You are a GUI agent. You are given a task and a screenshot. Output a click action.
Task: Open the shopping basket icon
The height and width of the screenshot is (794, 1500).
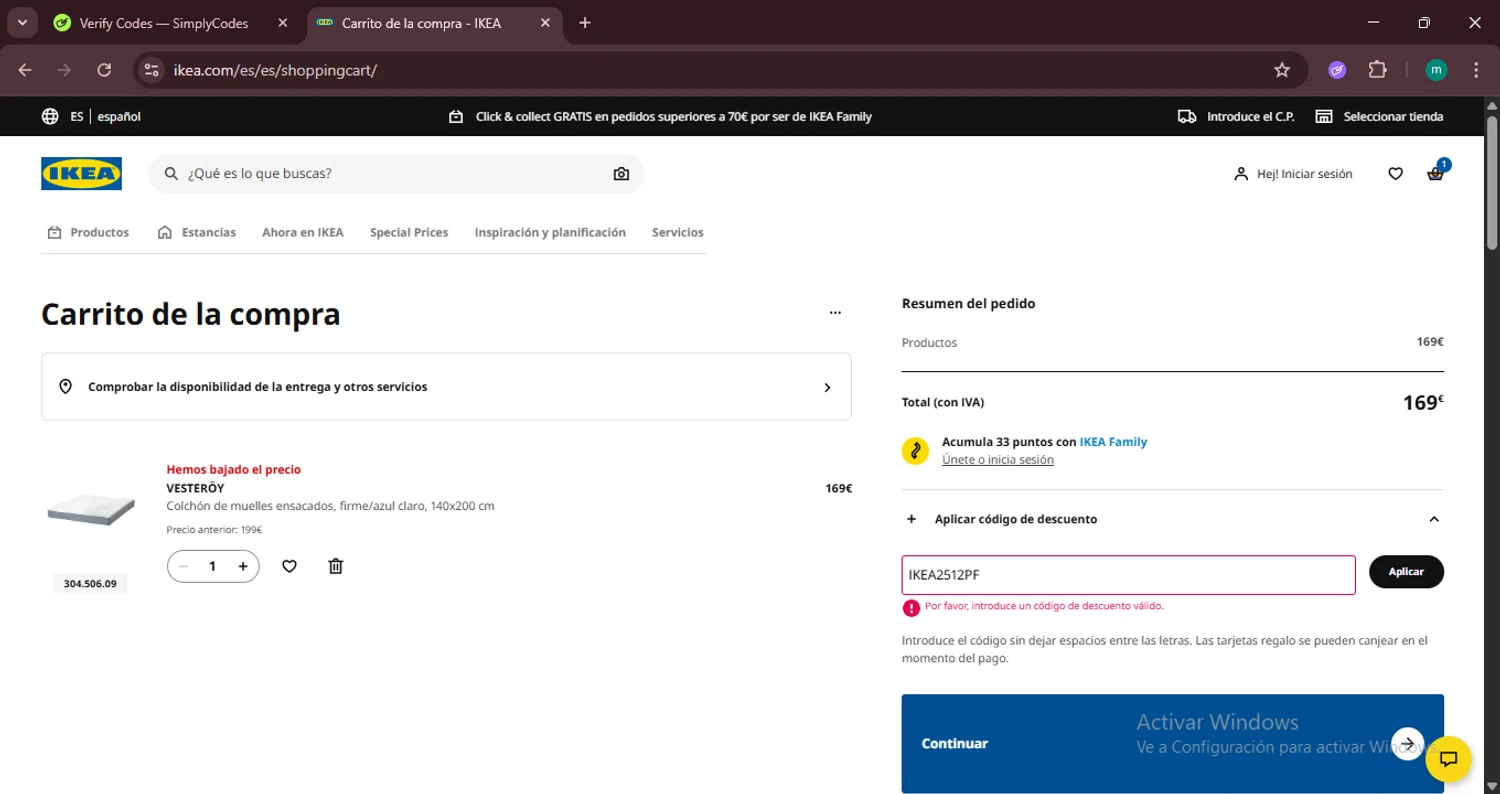coord(1435,174)
